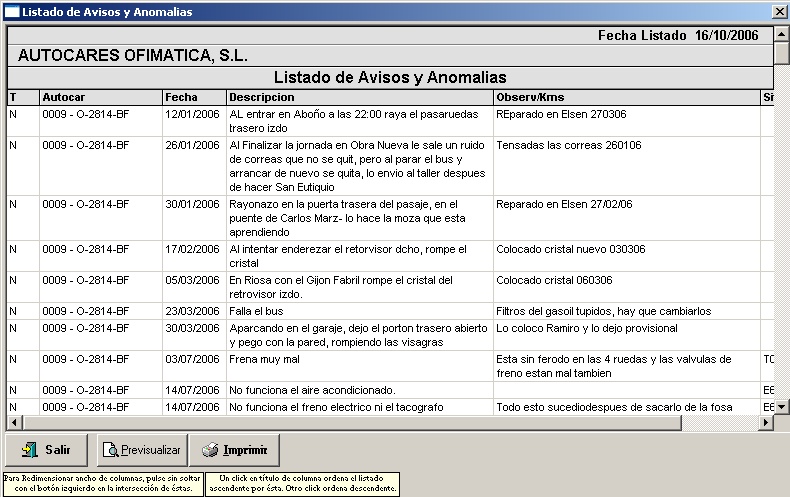Sort list by the T column header
Viewport: 790px width, 497px height.
23,97
